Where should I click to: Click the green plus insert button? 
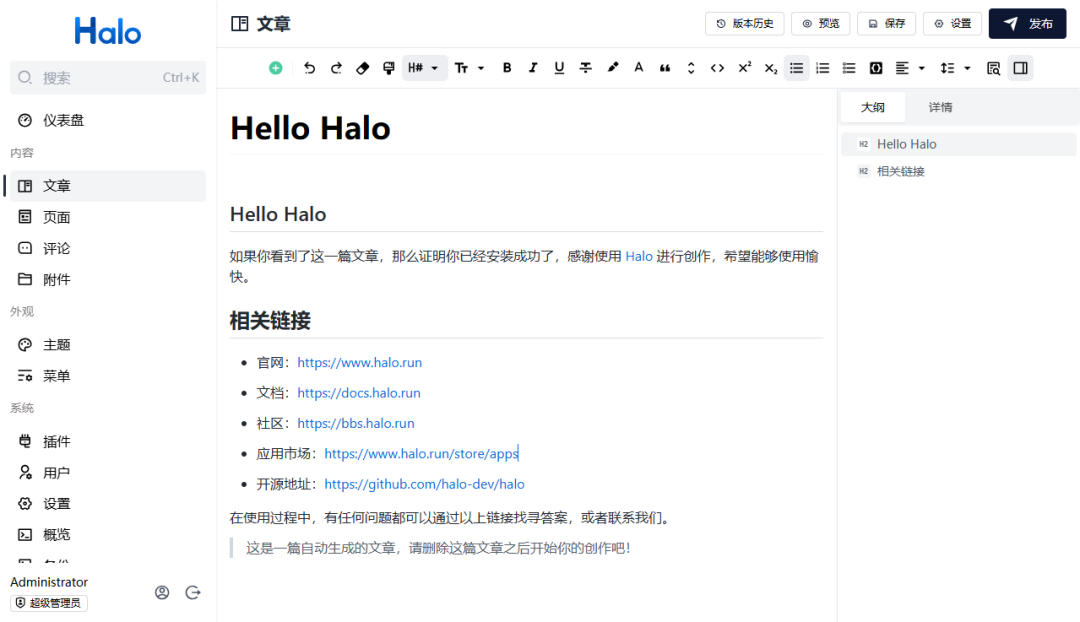[276, 68]
